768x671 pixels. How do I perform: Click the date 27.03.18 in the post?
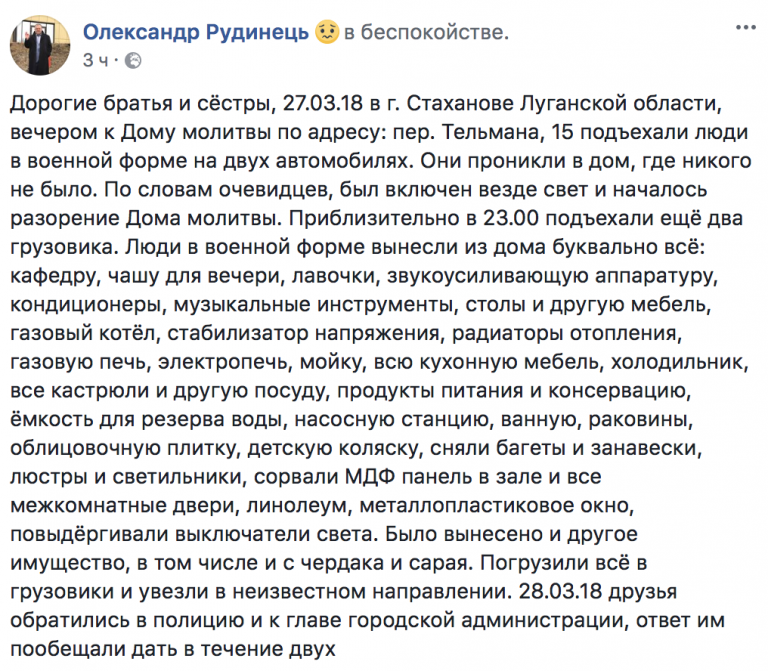pyautogui.click(x=323, y=103)
